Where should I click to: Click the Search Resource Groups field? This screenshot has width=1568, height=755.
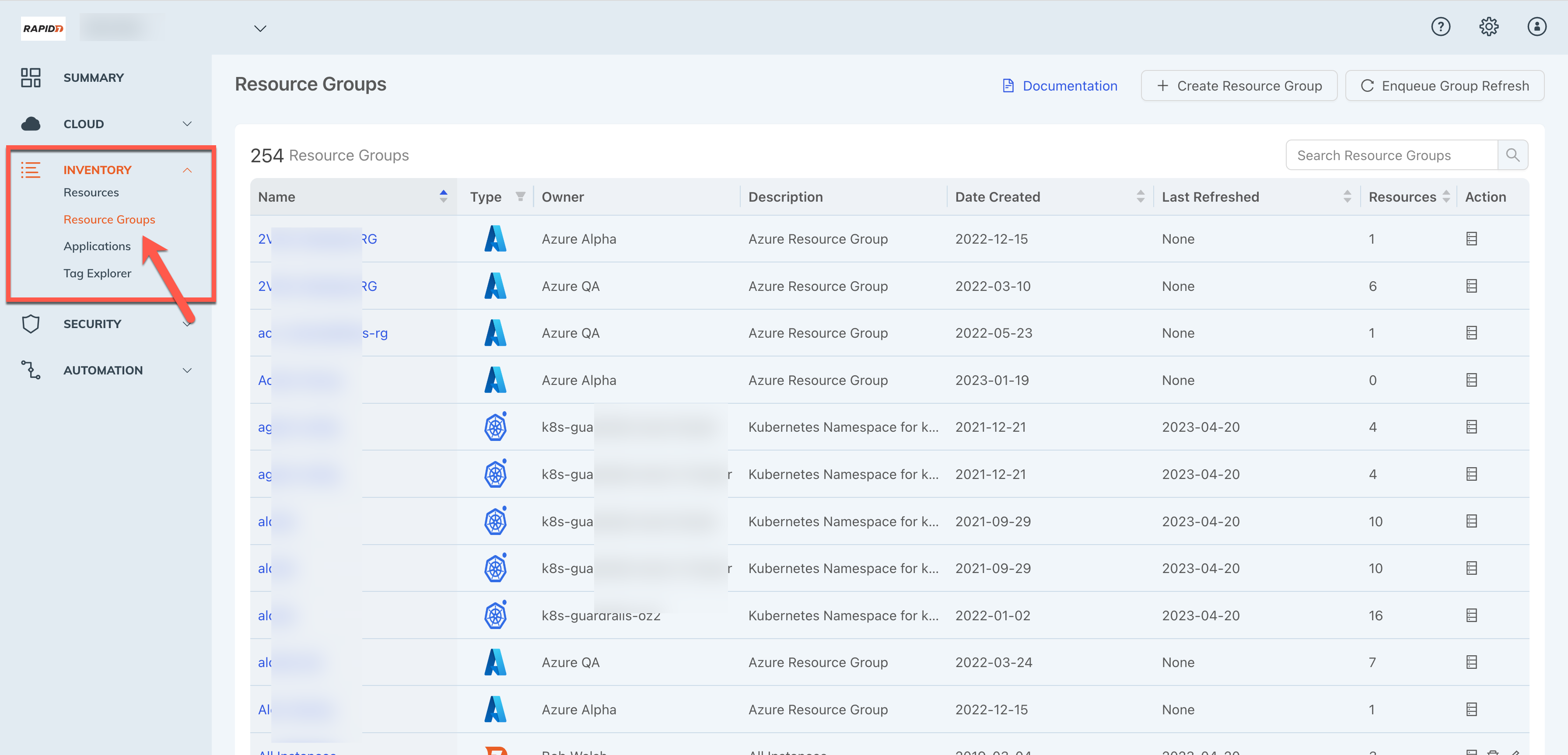coord(1391,155)
